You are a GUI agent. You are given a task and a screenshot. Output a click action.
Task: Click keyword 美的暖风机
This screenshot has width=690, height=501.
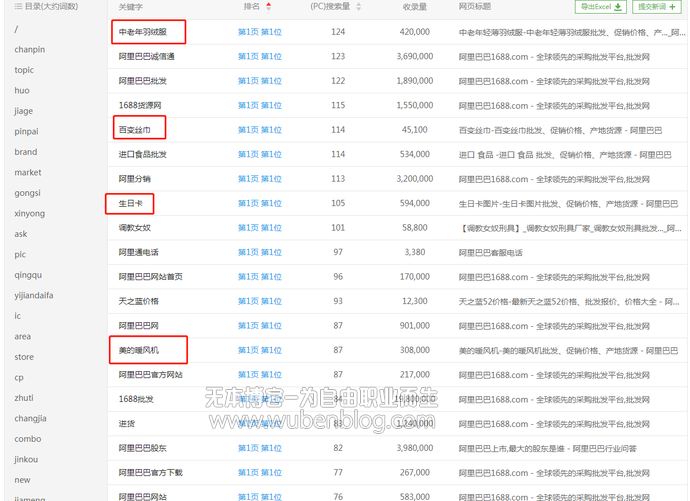click(139, 350)
